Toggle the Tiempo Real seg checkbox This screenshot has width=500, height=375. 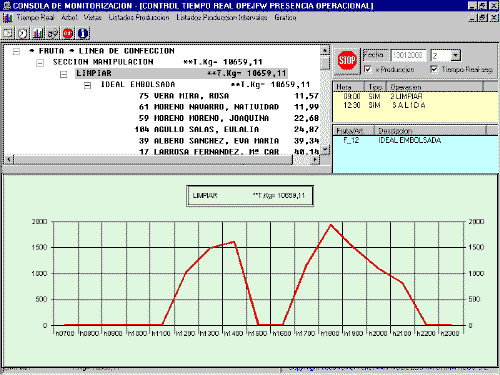pos(434,69)
